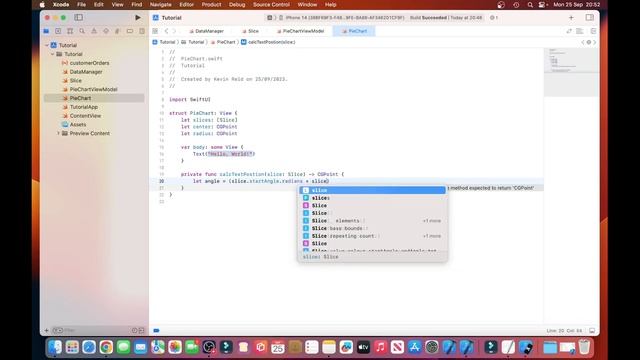Expand the Preview Content group
The image size is (640, 360).
tap(58, 133)
